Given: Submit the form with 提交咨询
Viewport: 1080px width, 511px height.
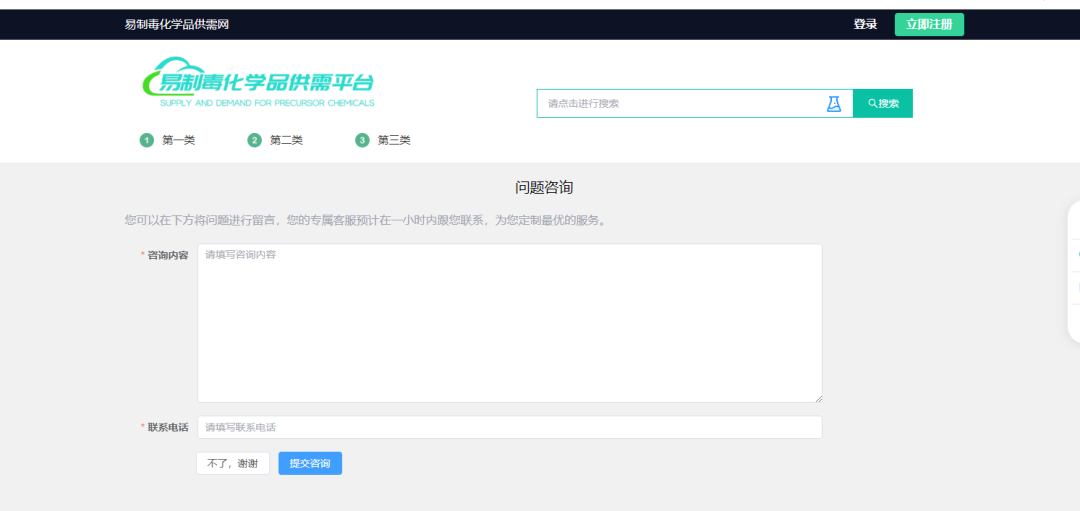Looking at the screenshot, I should [x=310, y=464].
